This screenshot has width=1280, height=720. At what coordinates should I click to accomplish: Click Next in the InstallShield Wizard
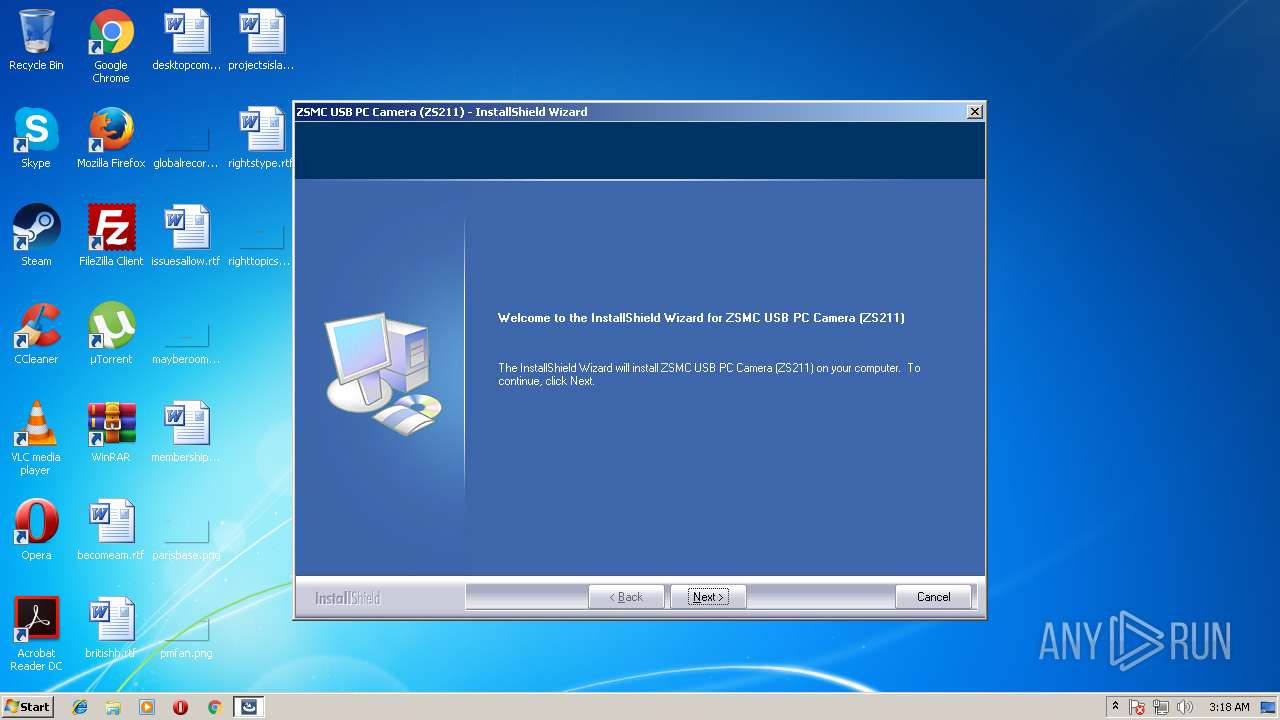708,597
